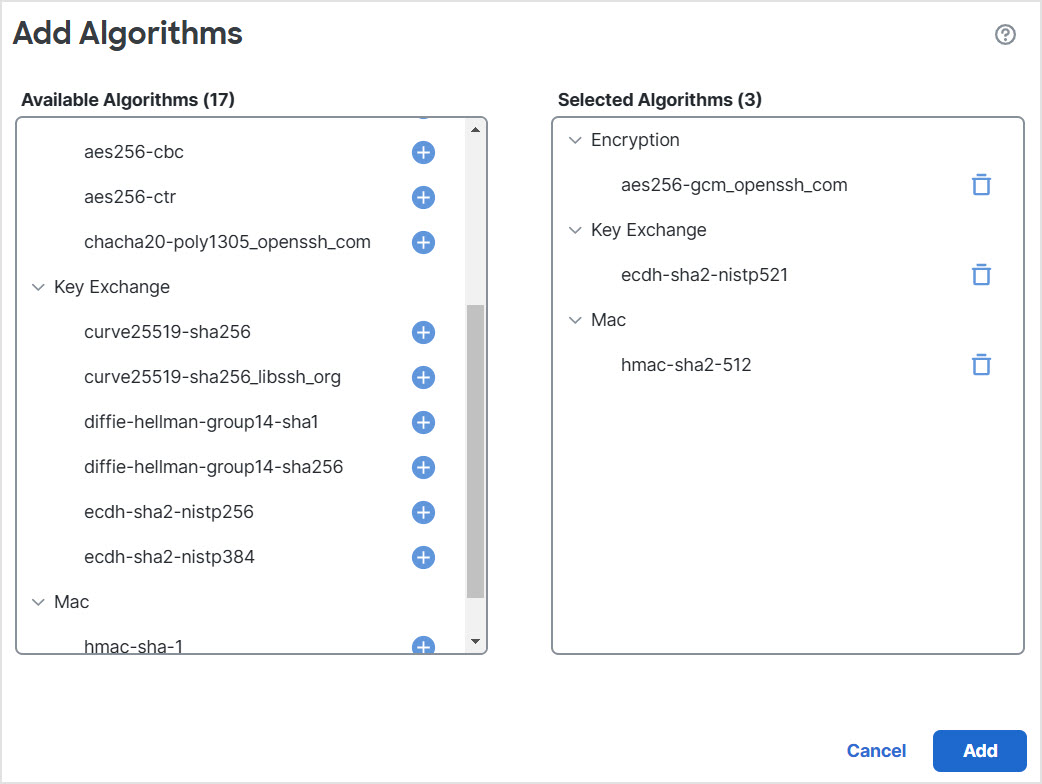Add hmac-sha-1 using its plus icon
The height and width of the screenshot is (784, 1042).
point(422,646)
